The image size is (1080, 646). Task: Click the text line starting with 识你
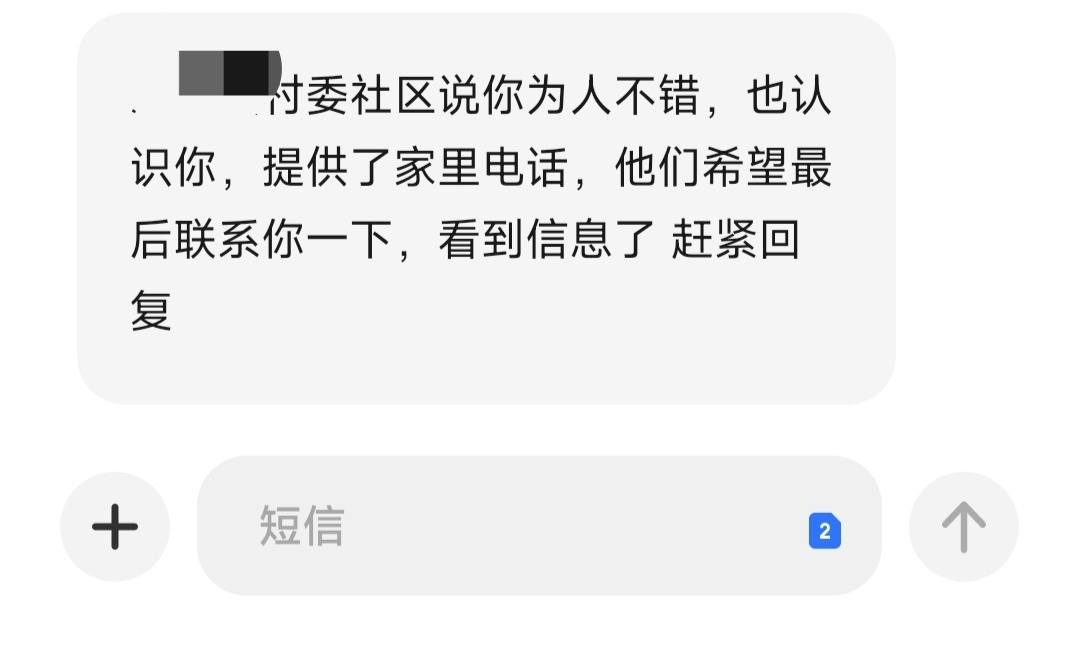[x=481, y=167]
